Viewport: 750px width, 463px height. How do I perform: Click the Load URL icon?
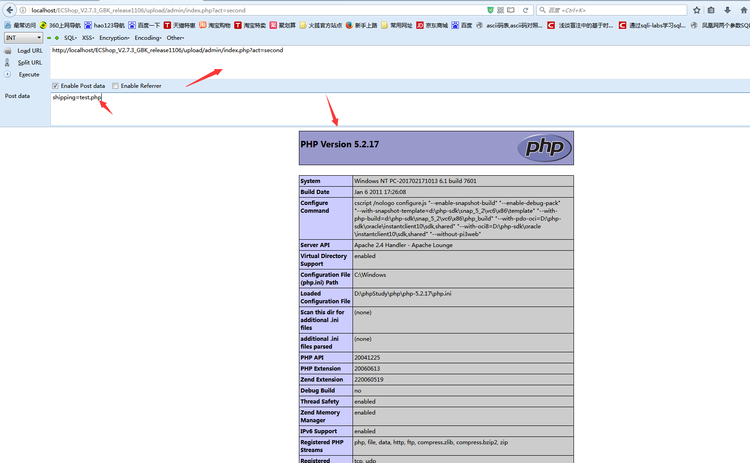click(x=8, y=50)
